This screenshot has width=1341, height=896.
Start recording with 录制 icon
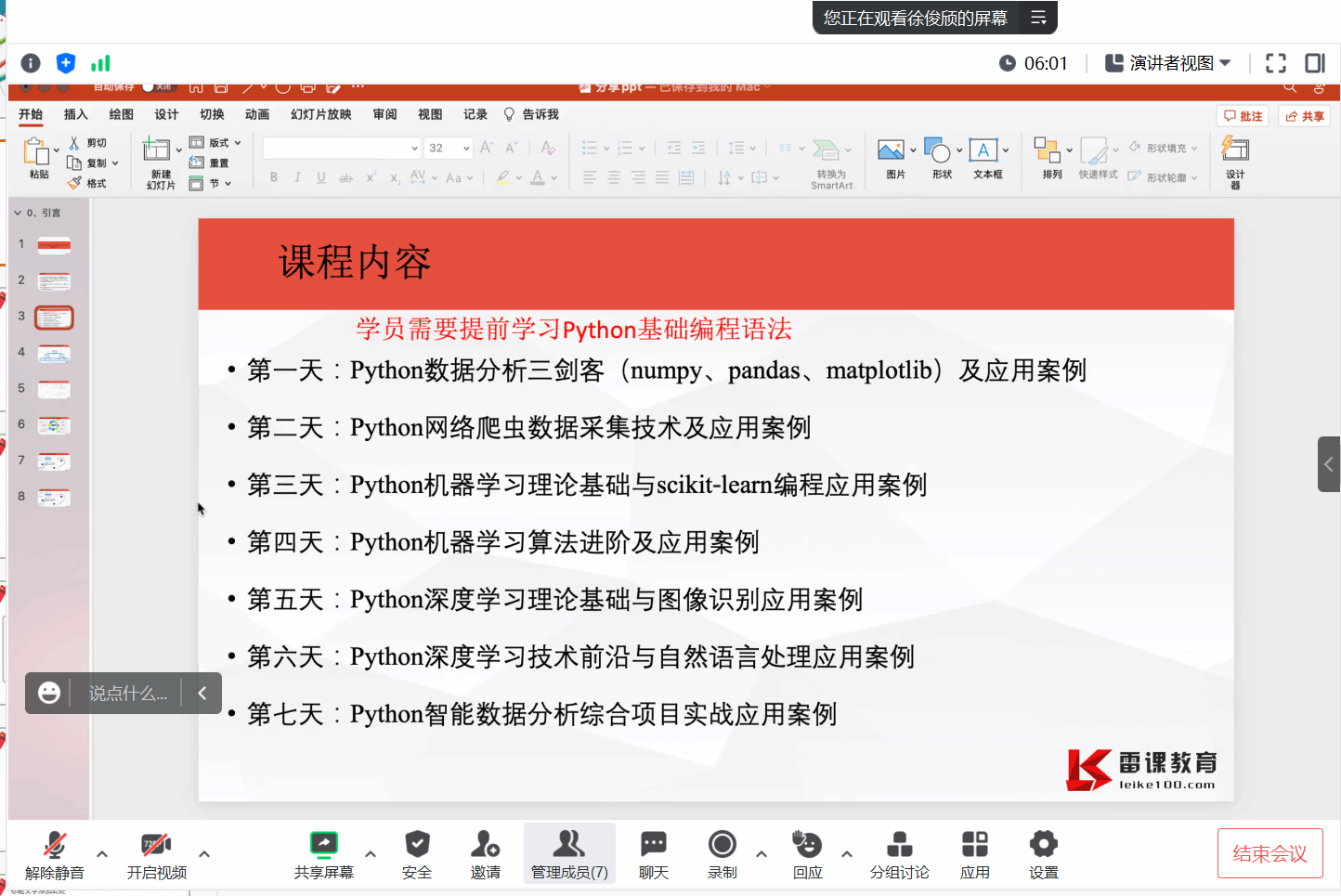[x=722, y=845]
